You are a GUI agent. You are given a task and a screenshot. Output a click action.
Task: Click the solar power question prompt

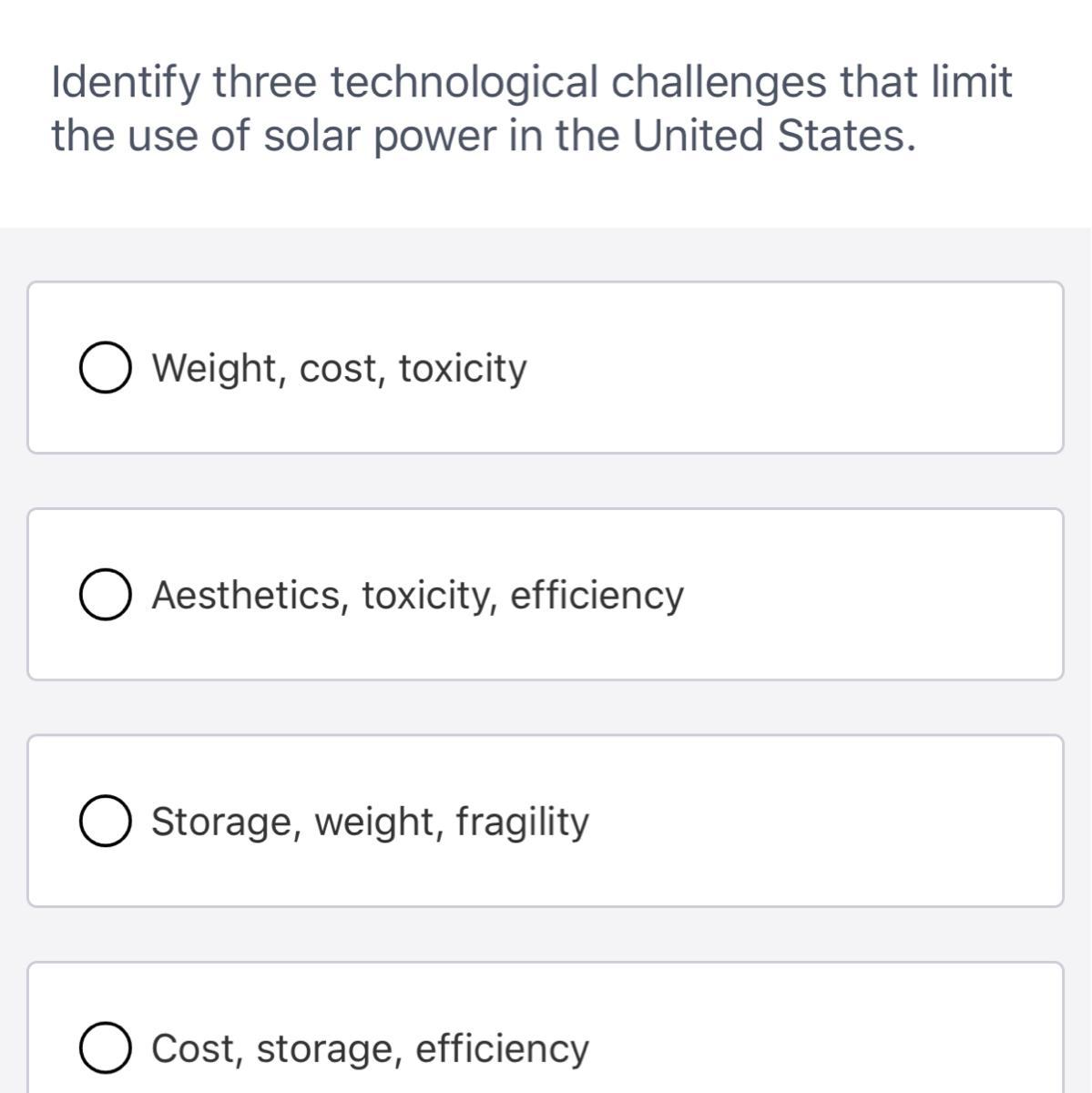[531, 108]
